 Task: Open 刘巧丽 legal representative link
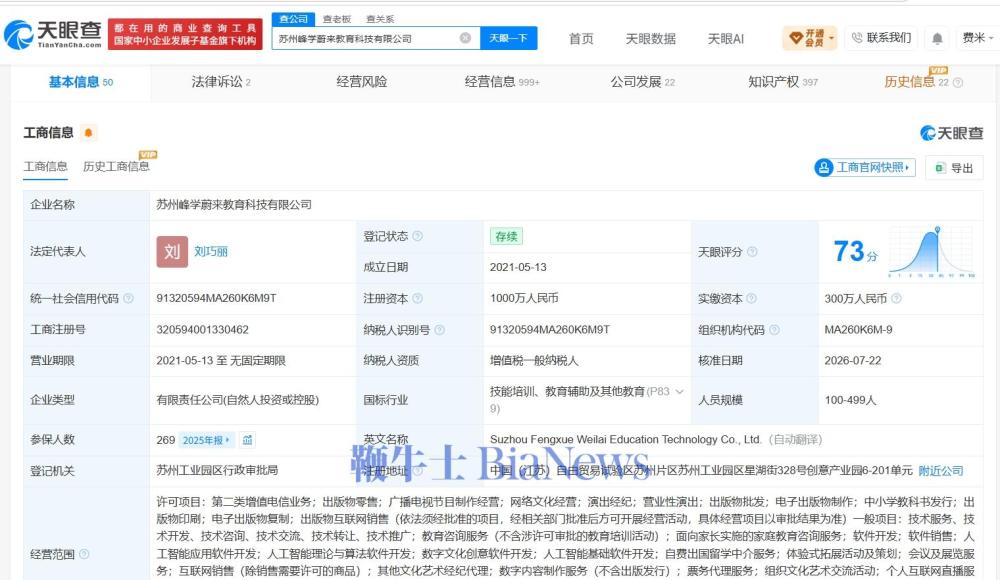(211, 251)
